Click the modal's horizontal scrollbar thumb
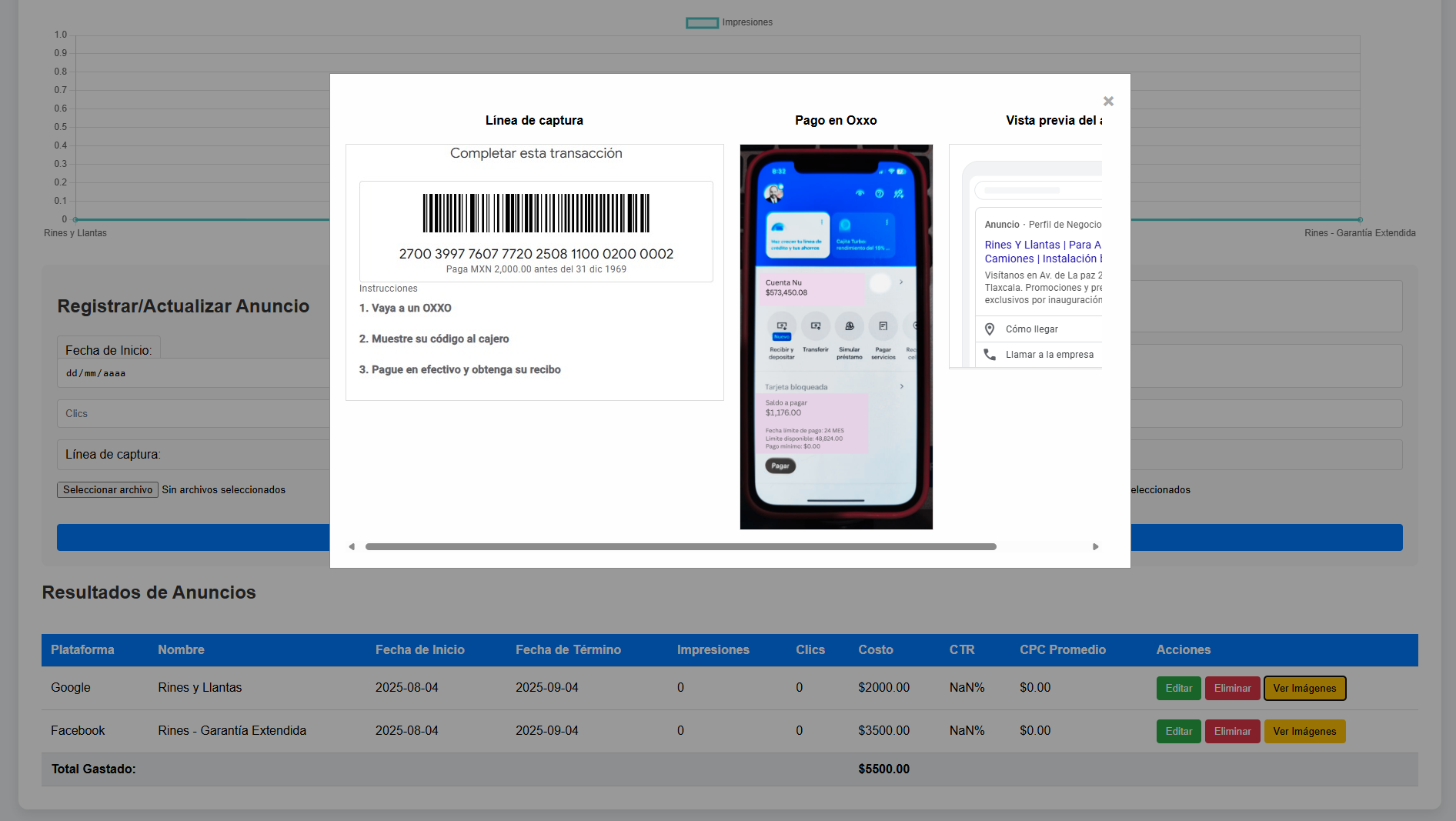Viewport: 1456px width, 821px height. pyautogui.click(x=681, y=547)
